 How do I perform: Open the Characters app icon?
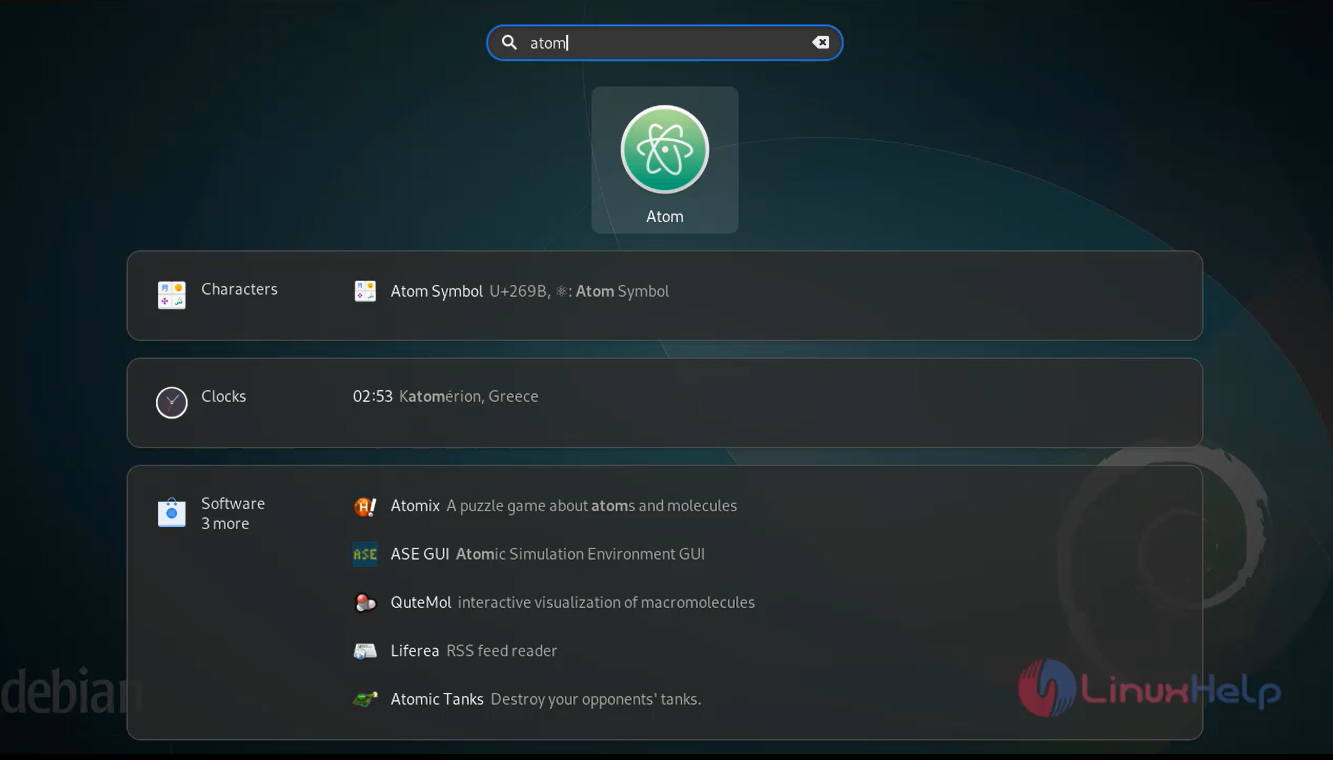click(x=172, y=295)
